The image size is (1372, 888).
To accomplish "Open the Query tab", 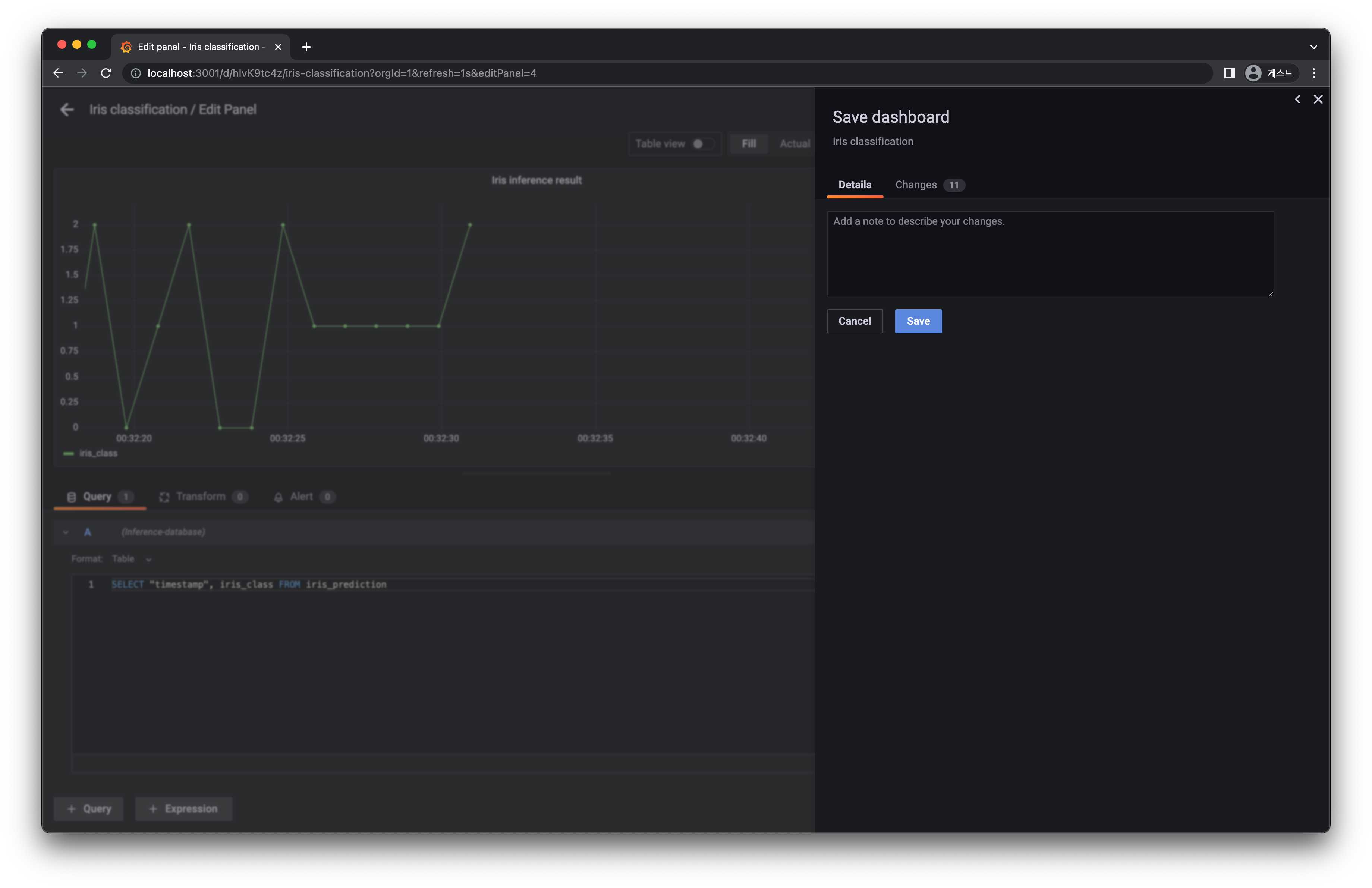I will pyautogui.click(x=100, y=497).
